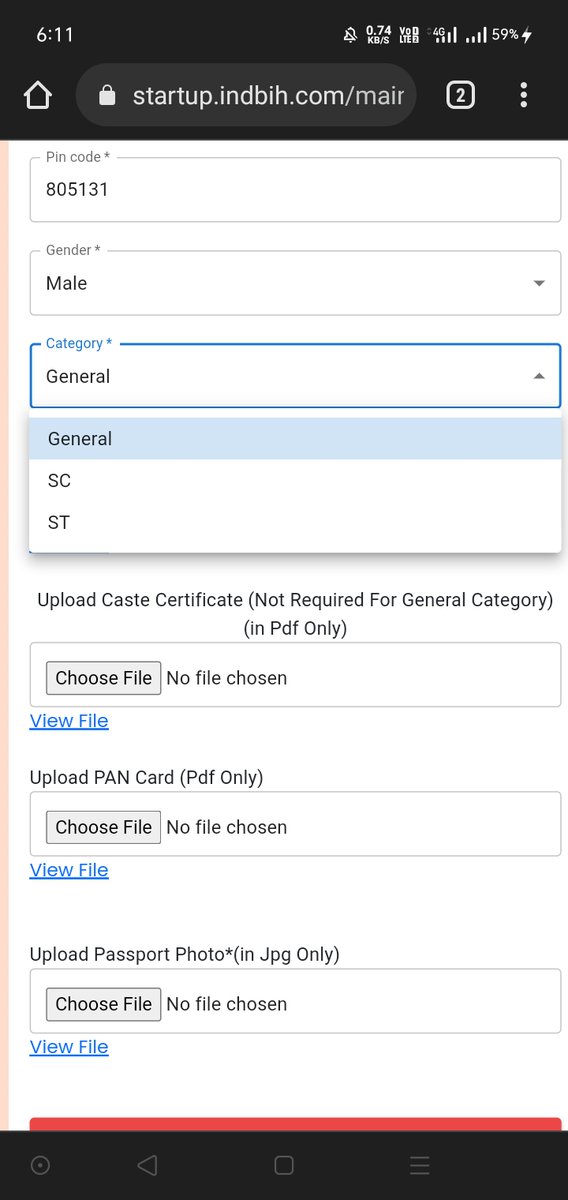Tap the Android back navigation triangle

147,1165
